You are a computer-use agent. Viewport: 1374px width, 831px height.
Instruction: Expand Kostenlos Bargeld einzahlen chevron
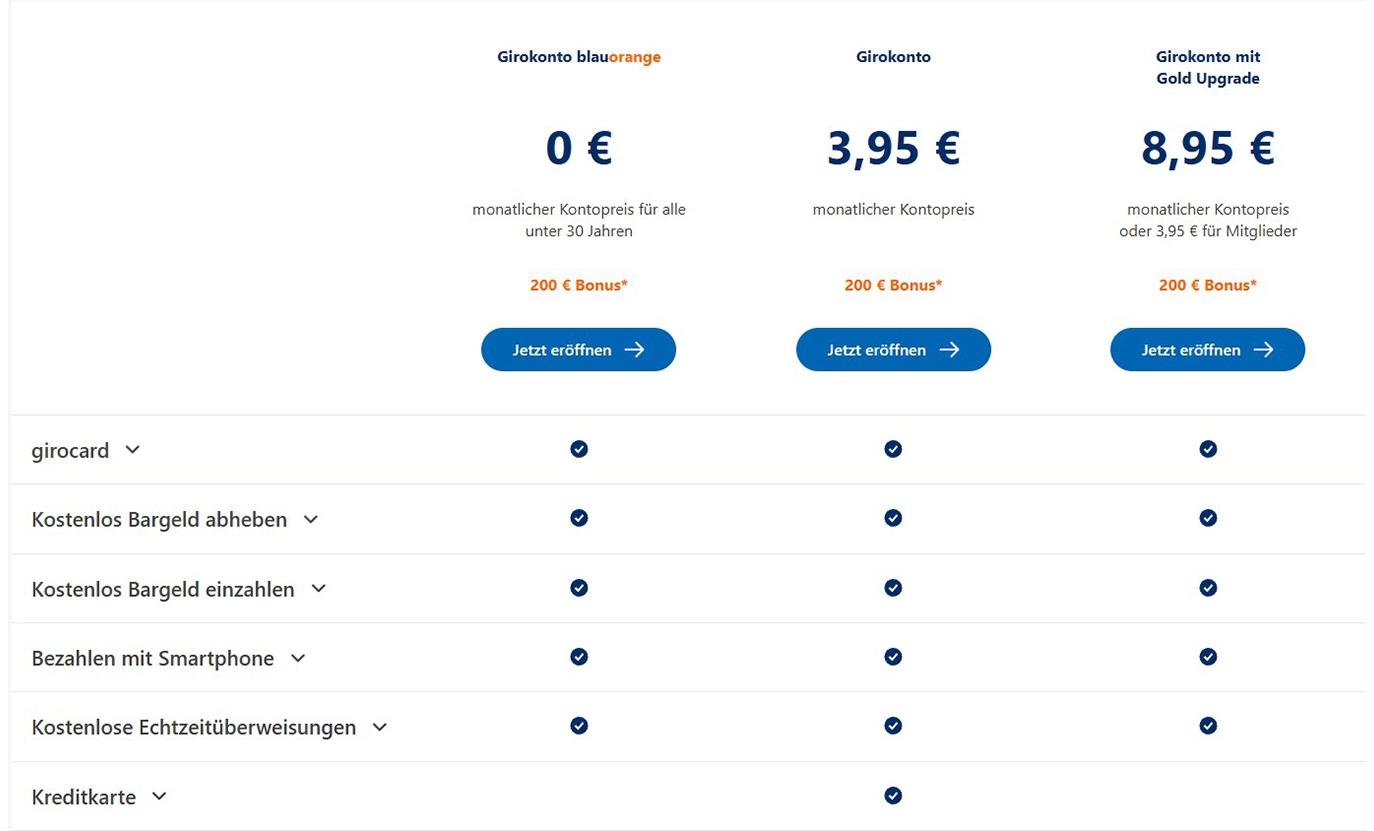coord(319,589)
